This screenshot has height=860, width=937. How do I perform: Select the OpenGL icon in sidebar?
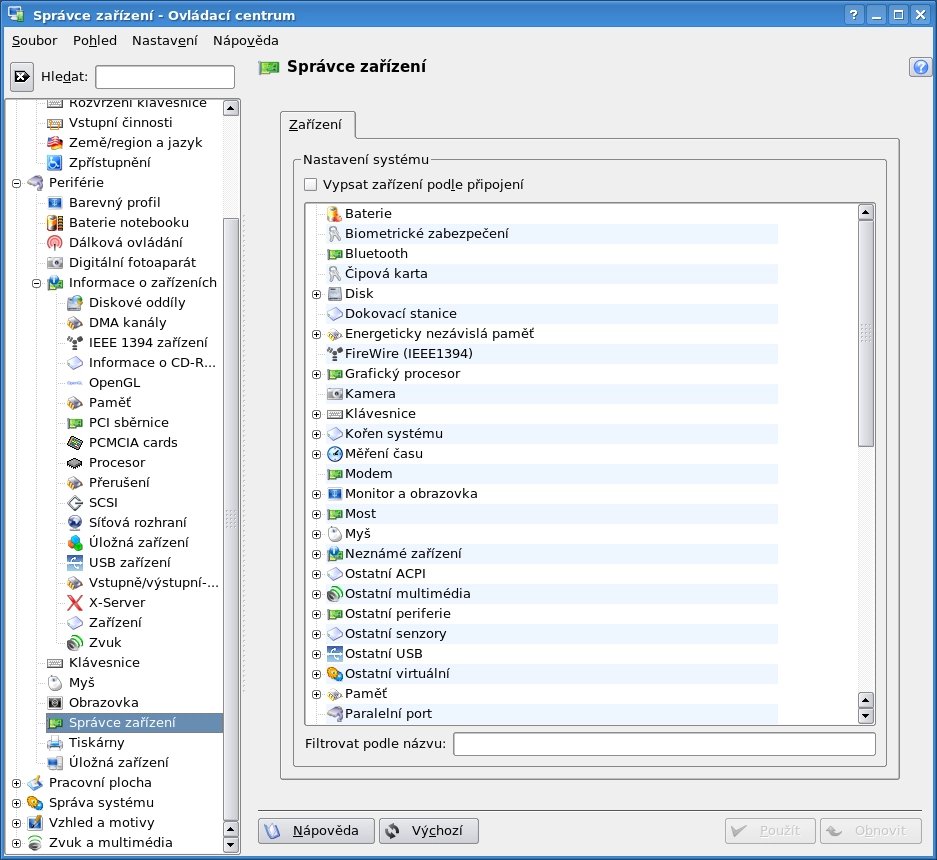(75, 383)
